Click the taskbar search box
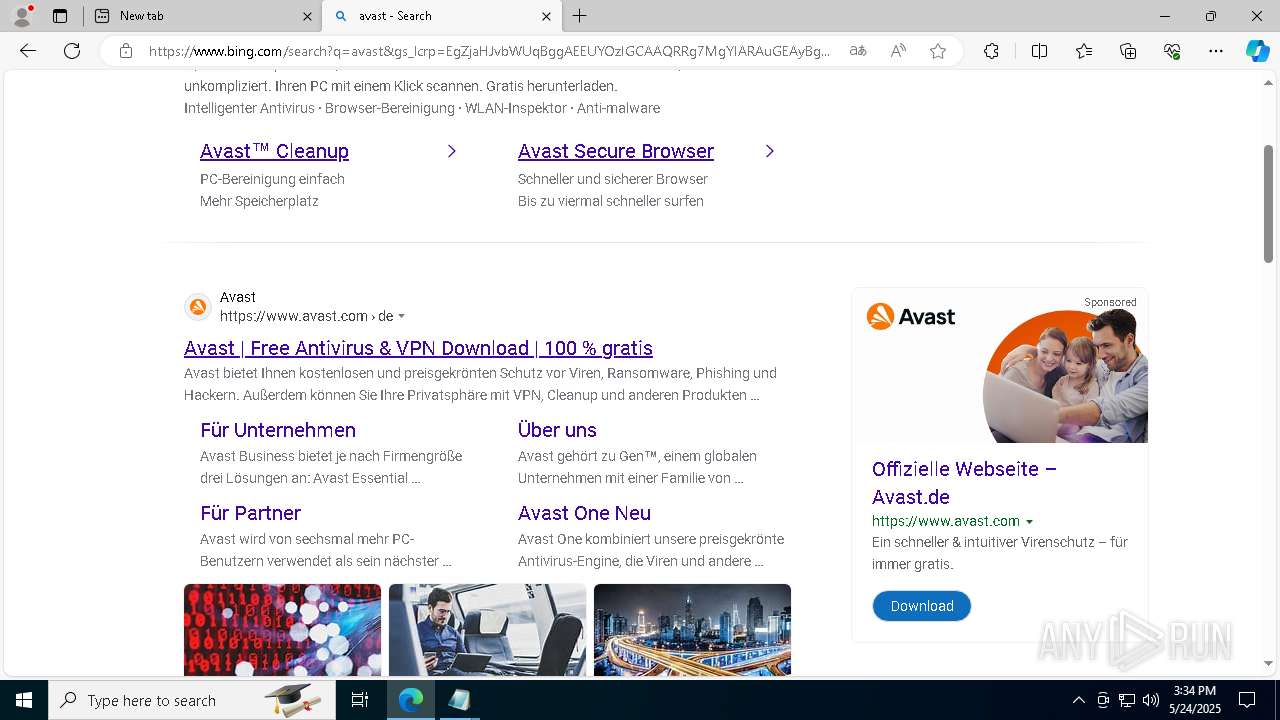This screenshot has height=720, width=1280. coord(192,700)
